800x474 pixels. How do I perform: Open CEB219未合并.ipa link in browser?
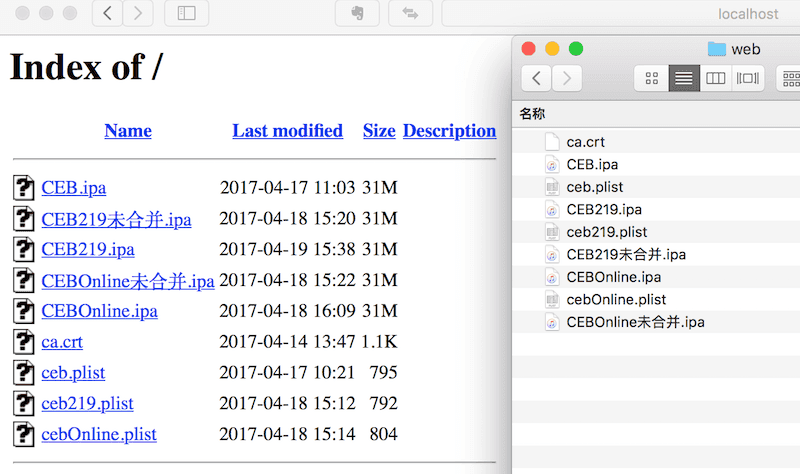coord(116,219)
